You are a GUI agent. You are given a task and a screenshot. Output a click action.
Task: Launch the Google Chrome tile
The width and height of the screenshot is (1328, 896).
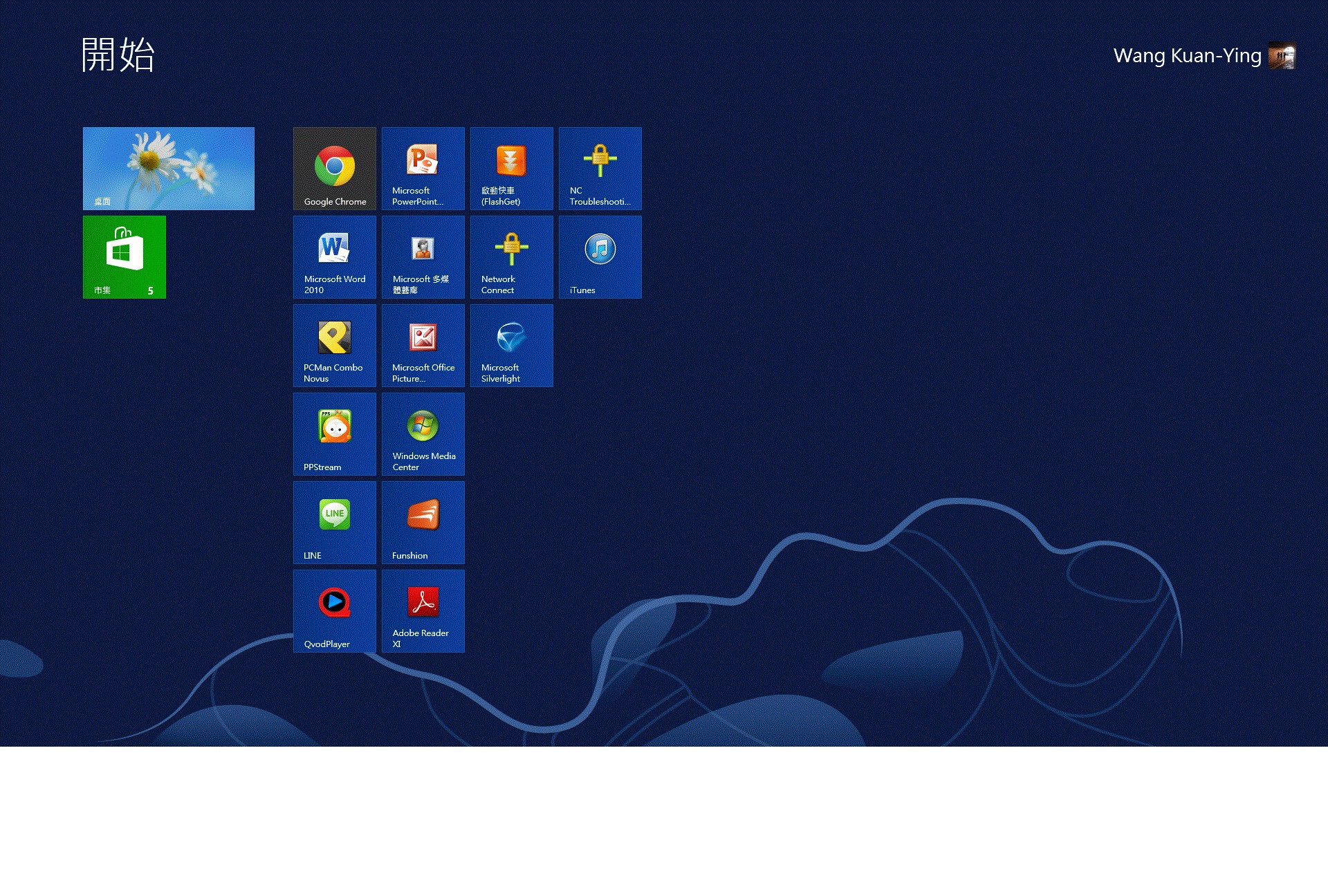(x=335, y=169)
